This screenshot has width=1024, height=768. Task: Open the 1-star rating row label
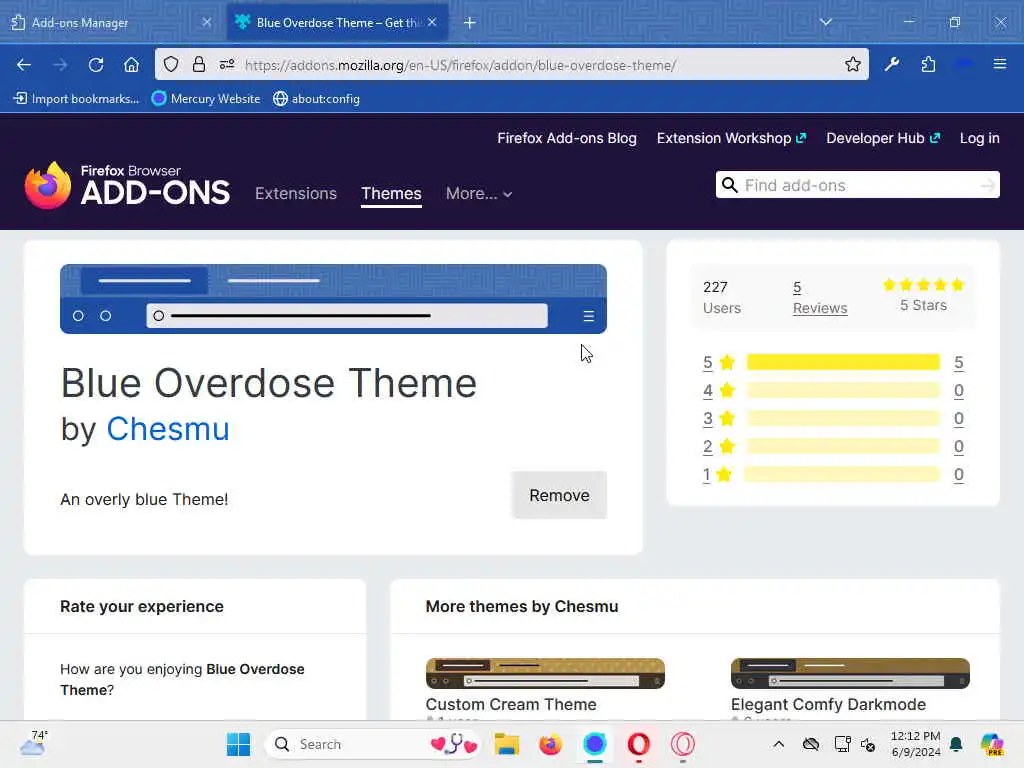718,474
